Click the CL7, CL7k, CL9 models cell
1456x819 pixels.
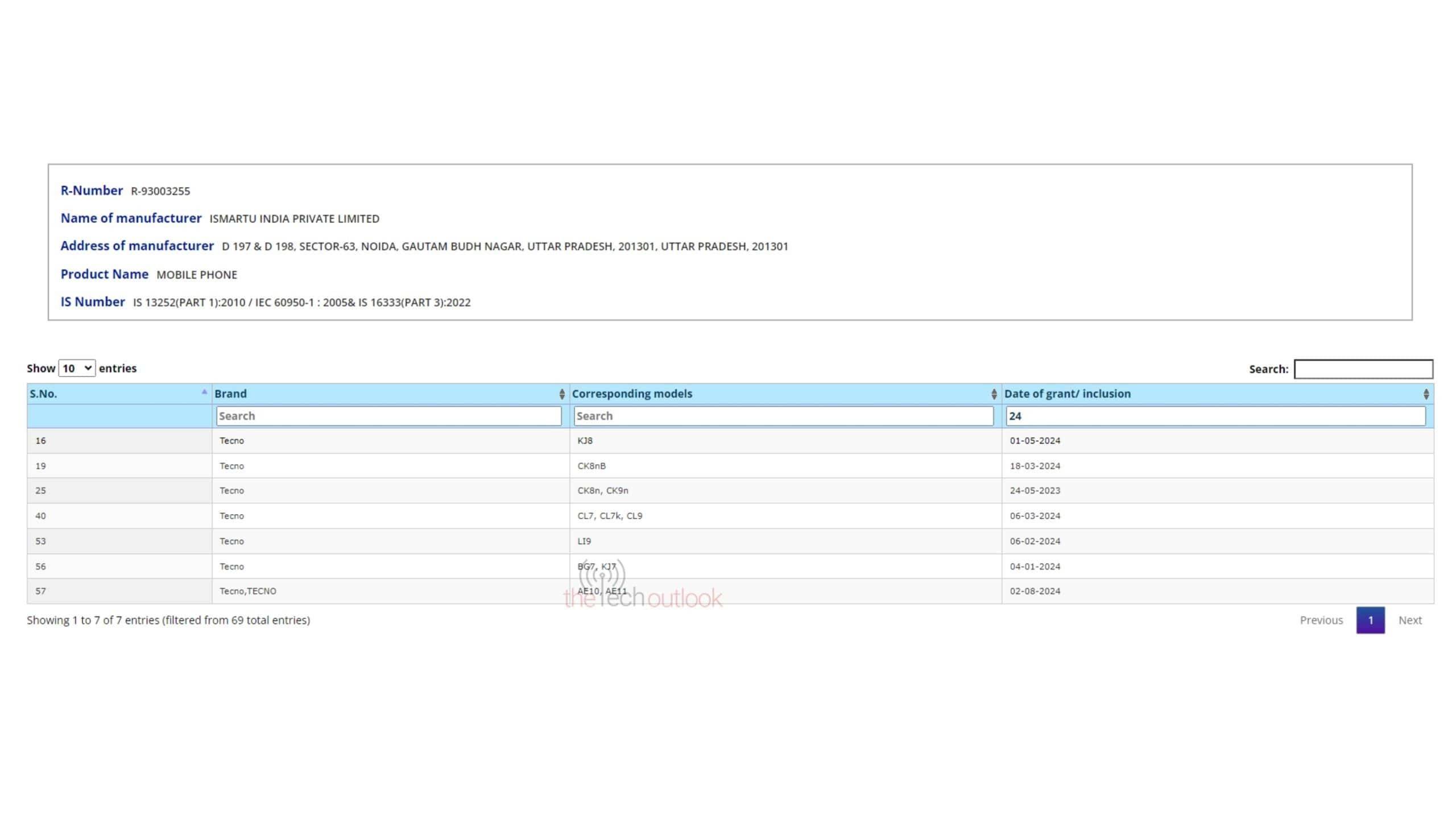click(x=610, y=516)
